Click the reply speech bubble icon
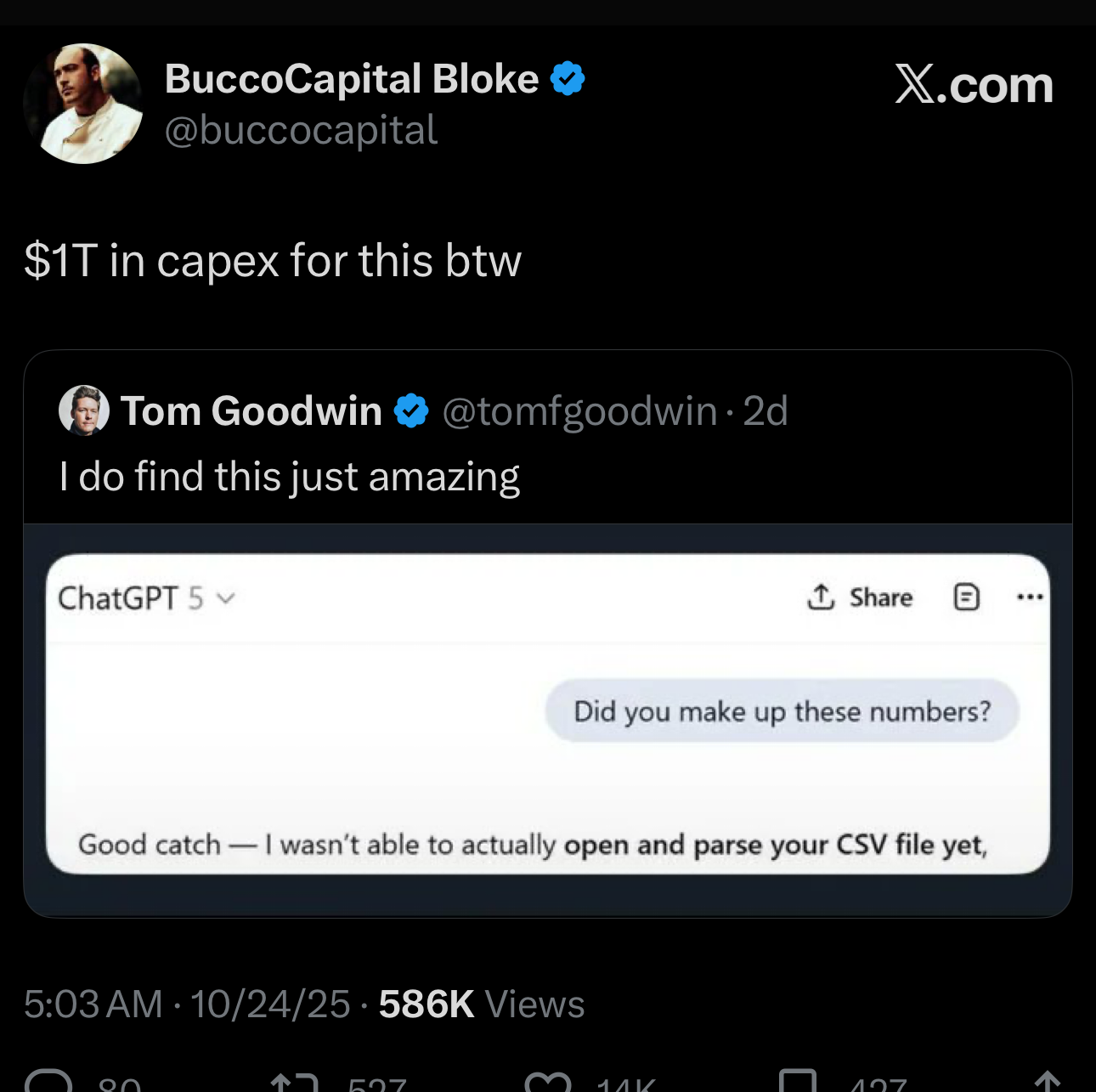 (49, 1082)
